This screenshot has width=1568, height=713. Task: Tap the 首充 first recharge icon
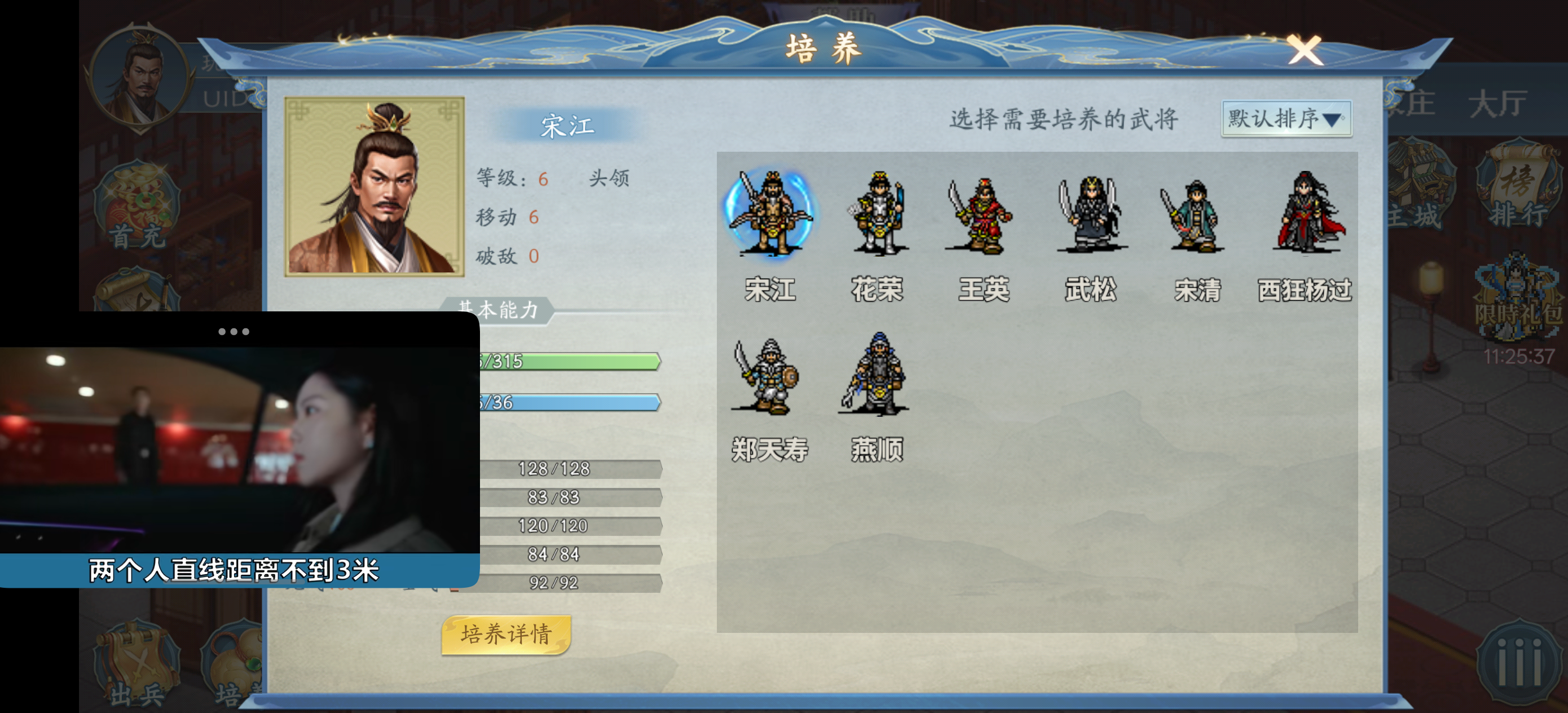(138, 206)
